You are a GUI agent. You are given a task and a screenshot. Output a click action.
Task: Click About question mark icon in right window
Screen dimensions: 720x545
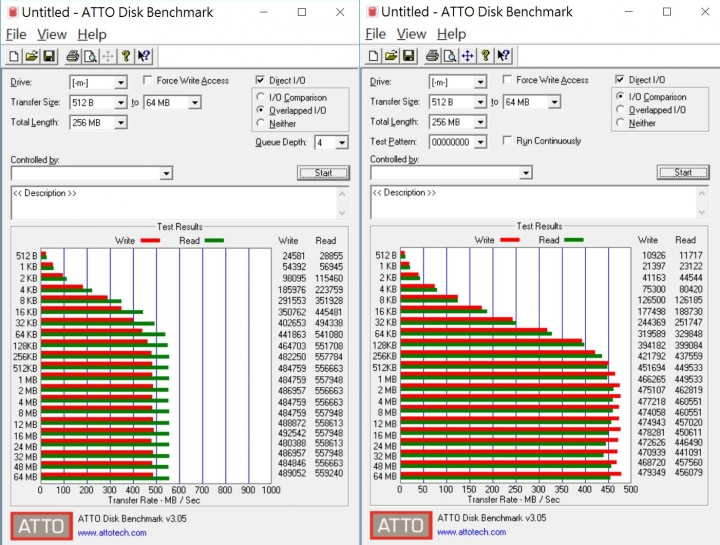[x=485, y=56]
